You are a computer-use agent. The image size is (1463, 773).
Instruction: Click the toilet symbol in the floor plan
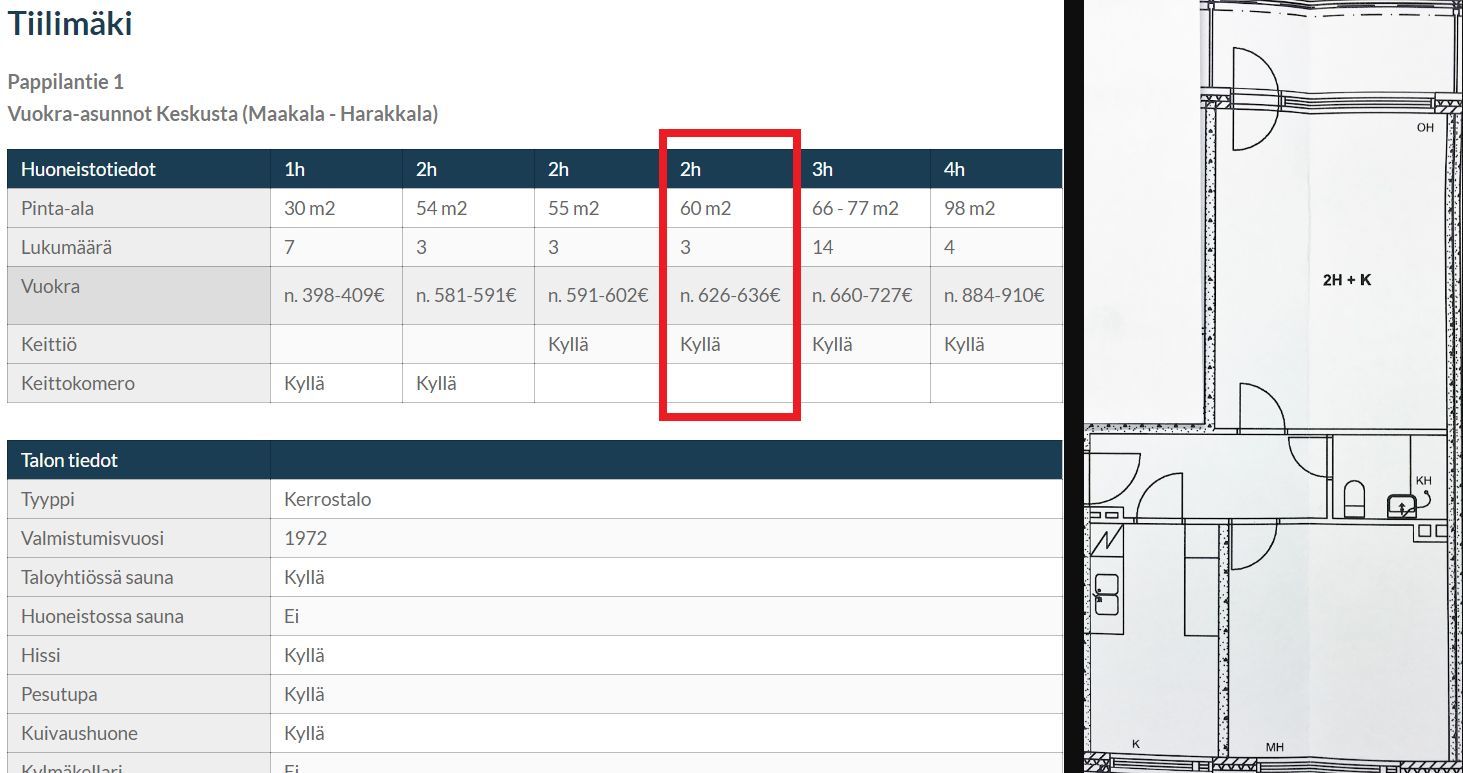[x=1354, y=497]
